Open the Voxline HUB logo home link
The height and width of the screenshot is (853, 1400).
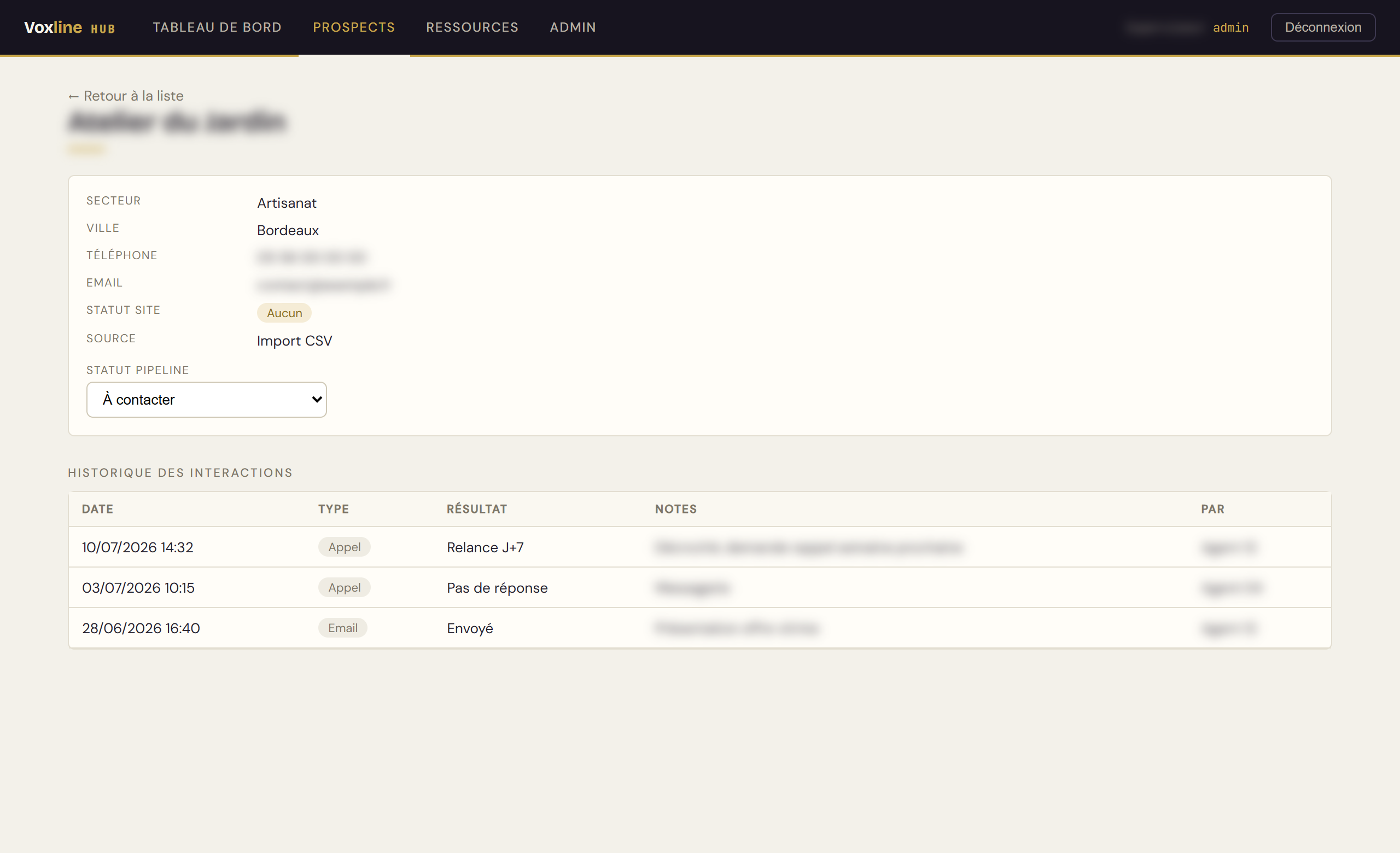click(x=69, y=27)
